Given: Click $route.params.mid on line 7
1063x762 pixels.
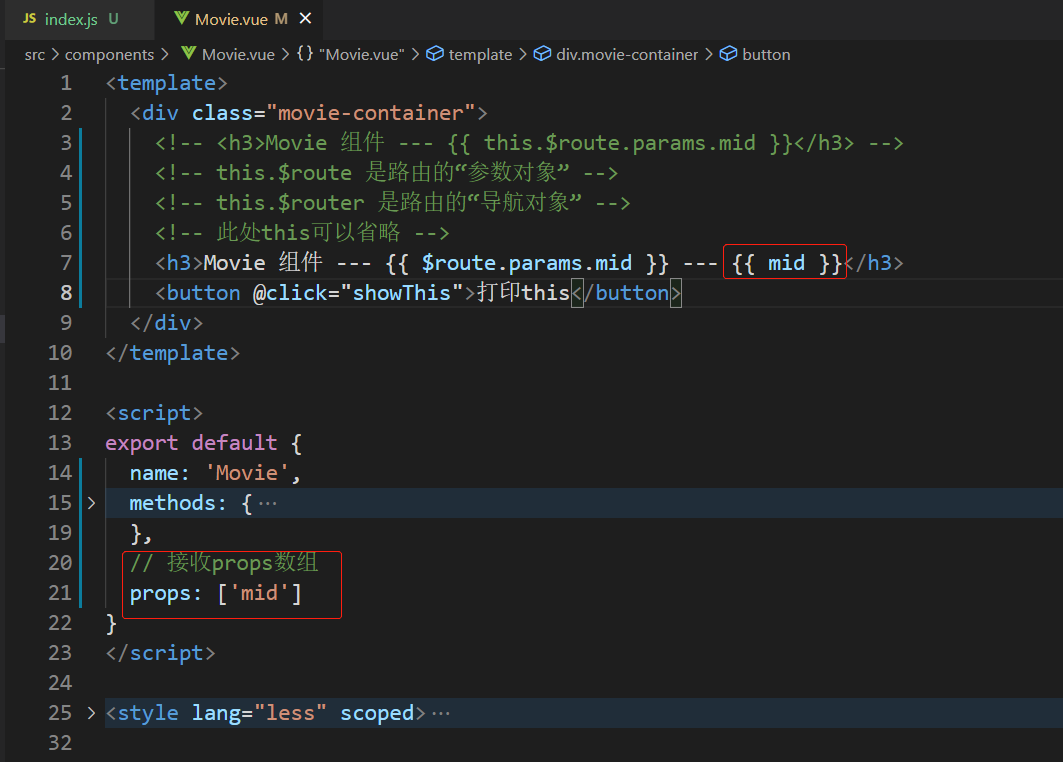Looking at the screenshot, I should 526,263.
